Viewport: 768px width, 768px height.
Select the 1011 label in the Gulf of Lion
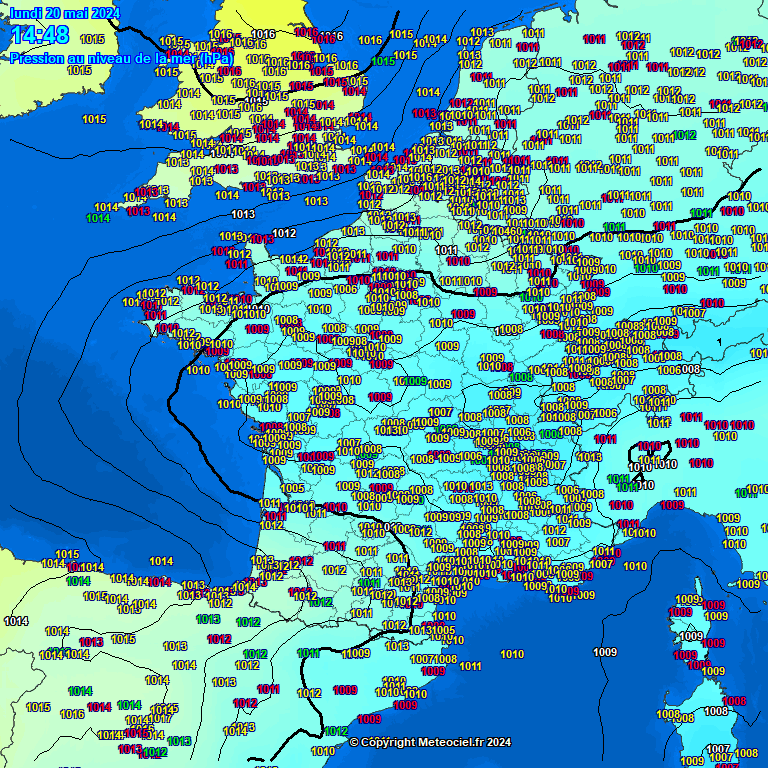pyautogui.click(x=469, y=665)
